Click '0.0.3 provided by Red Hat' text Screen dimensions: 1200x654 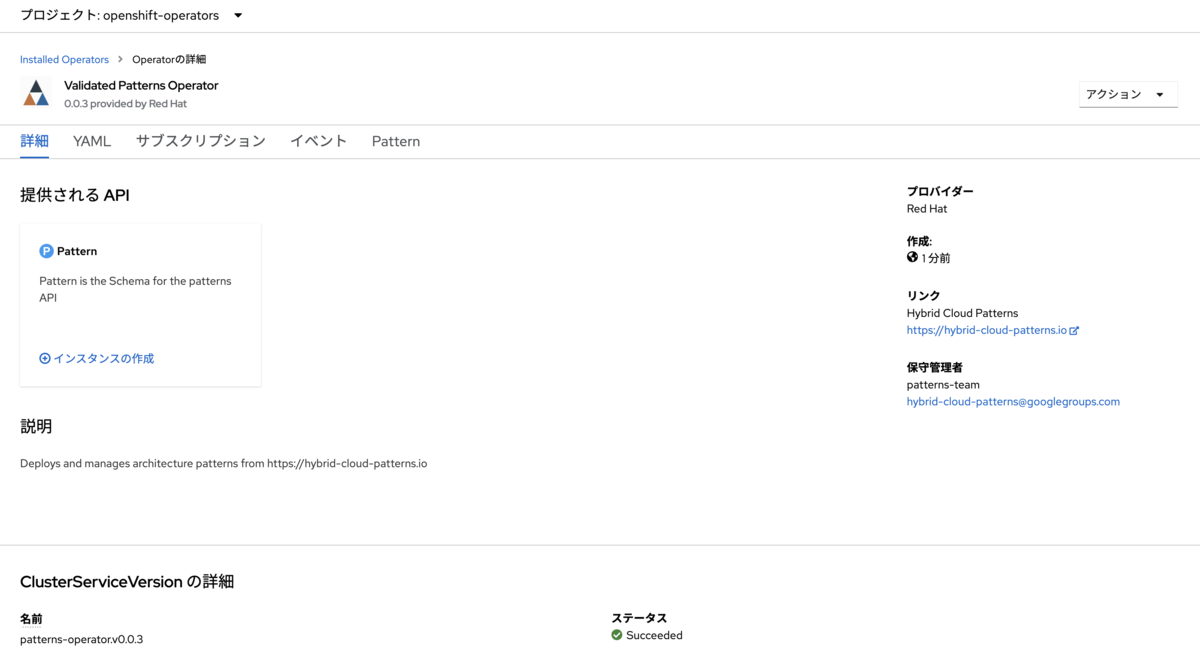click(125, 104)
